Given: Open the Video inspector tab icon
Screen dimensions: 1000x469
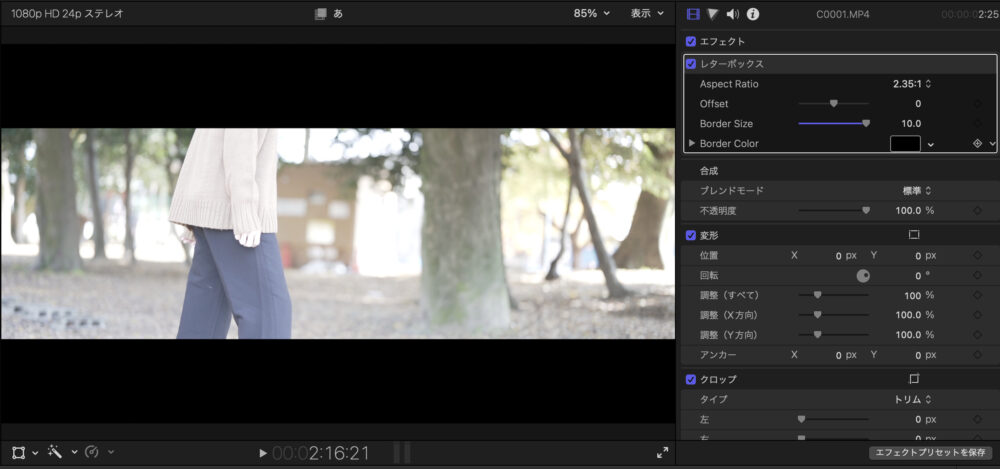Looking at the screenshot, I should (x=691, y=14).
